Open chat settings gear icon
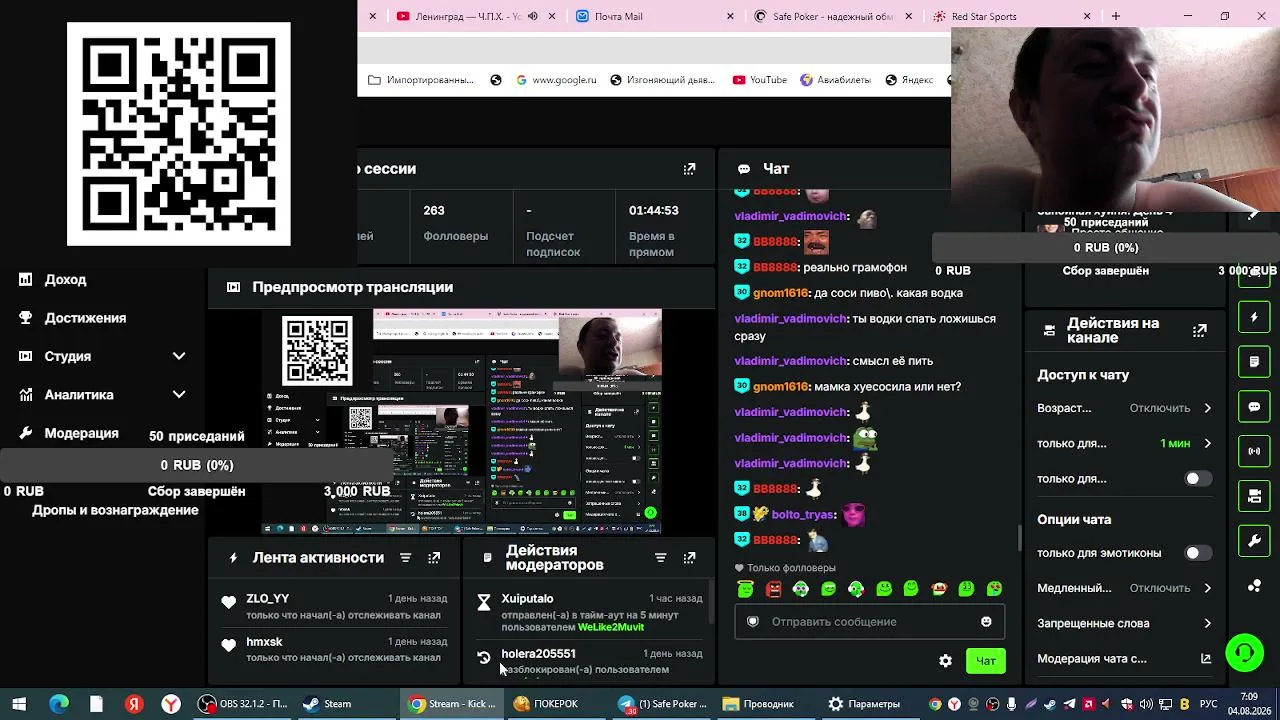The height and width of the screenshot is (720, 1280). [945, 661]
